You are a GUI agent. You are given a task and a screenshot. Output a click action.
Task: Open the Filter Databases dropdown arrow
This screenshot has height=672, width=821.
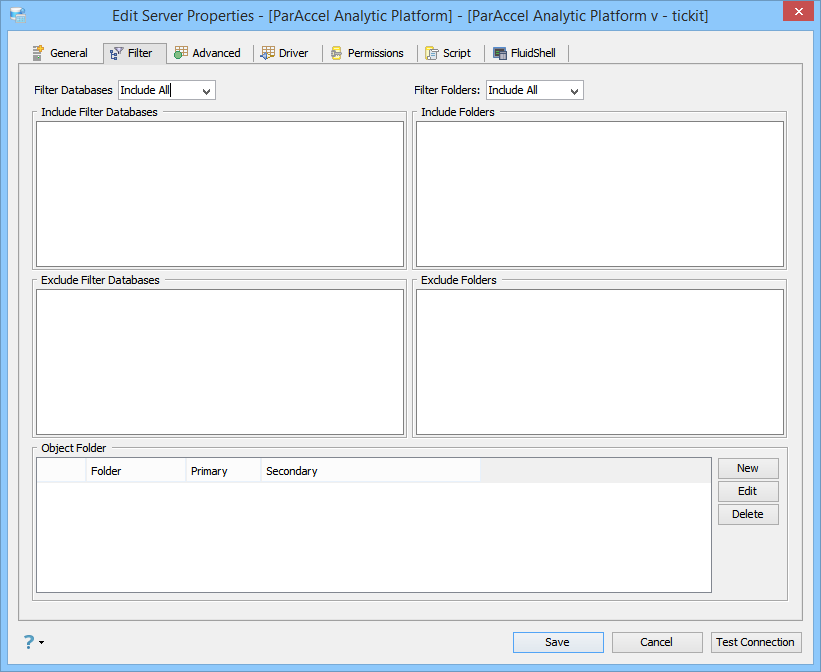pyautogui.click(x=206, y=91)
